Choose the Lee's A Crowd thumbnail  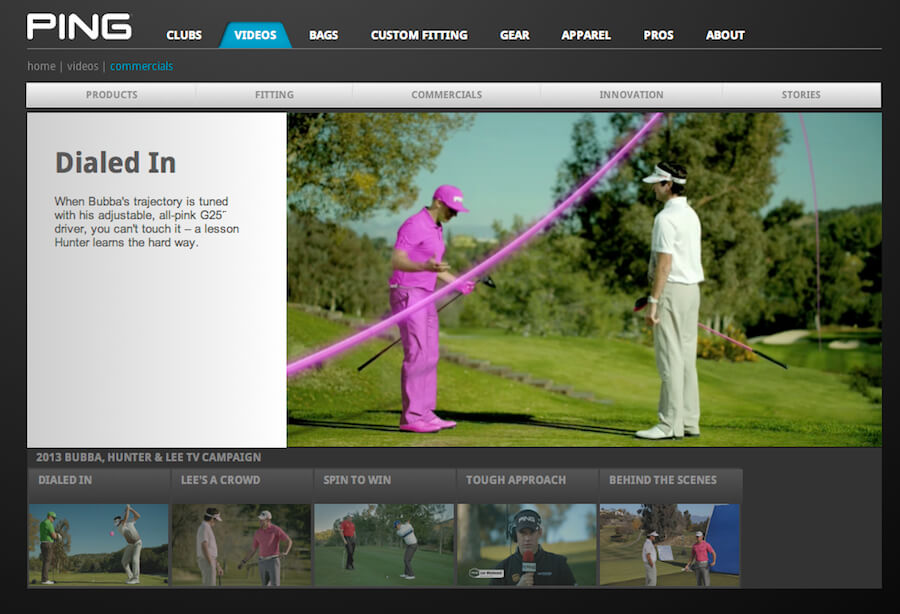pyautogui.click(x=241, y=544)
